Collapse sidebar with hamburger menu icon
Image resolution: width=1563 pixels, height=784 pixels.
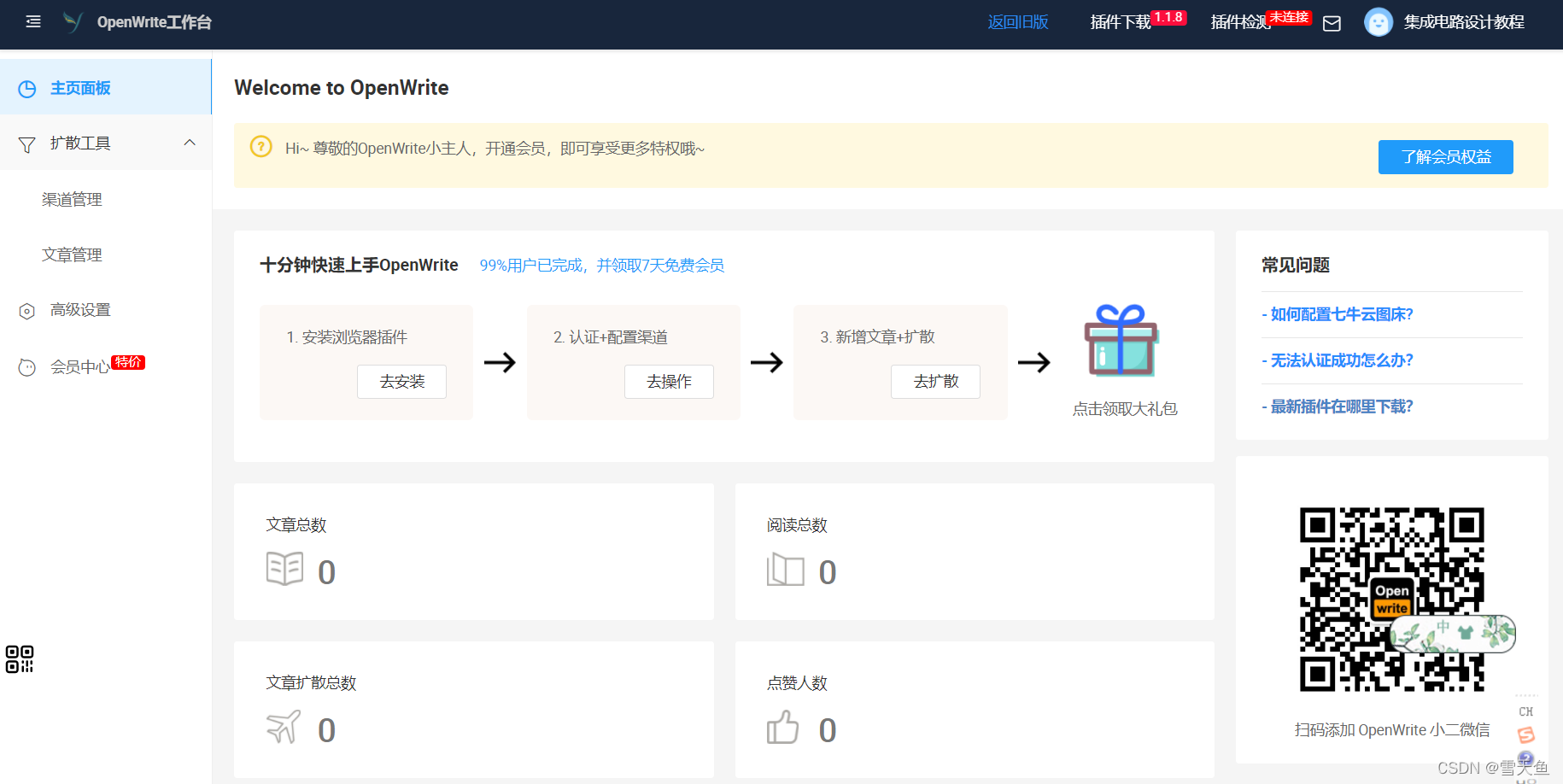tap(33, 22)
